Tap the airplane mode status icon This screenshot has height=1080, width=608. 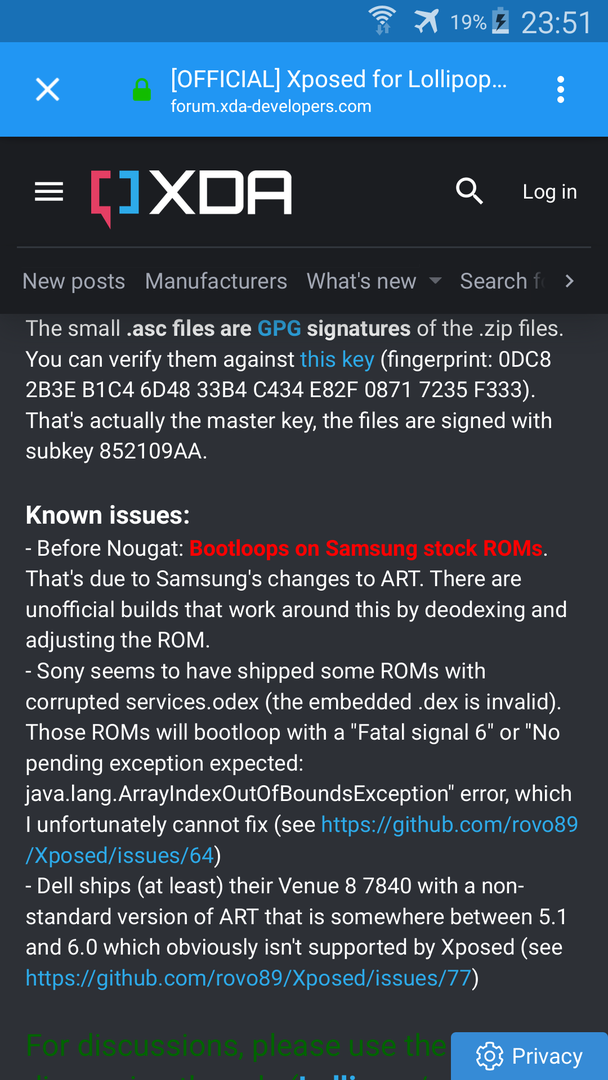426,22
